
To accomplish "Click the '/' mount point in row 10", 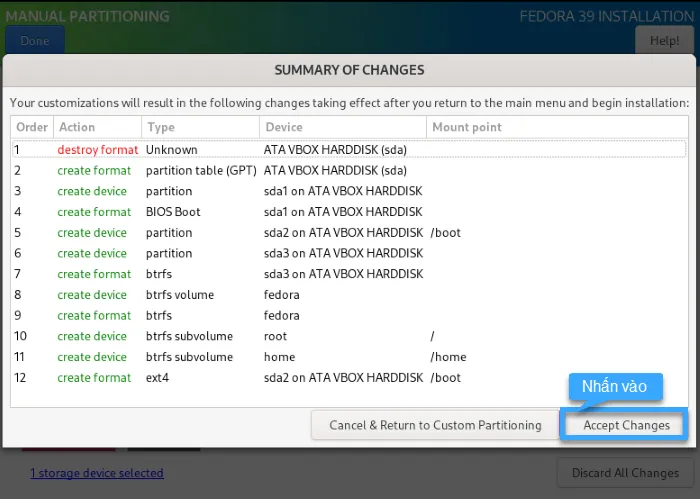I will (432, 336).
